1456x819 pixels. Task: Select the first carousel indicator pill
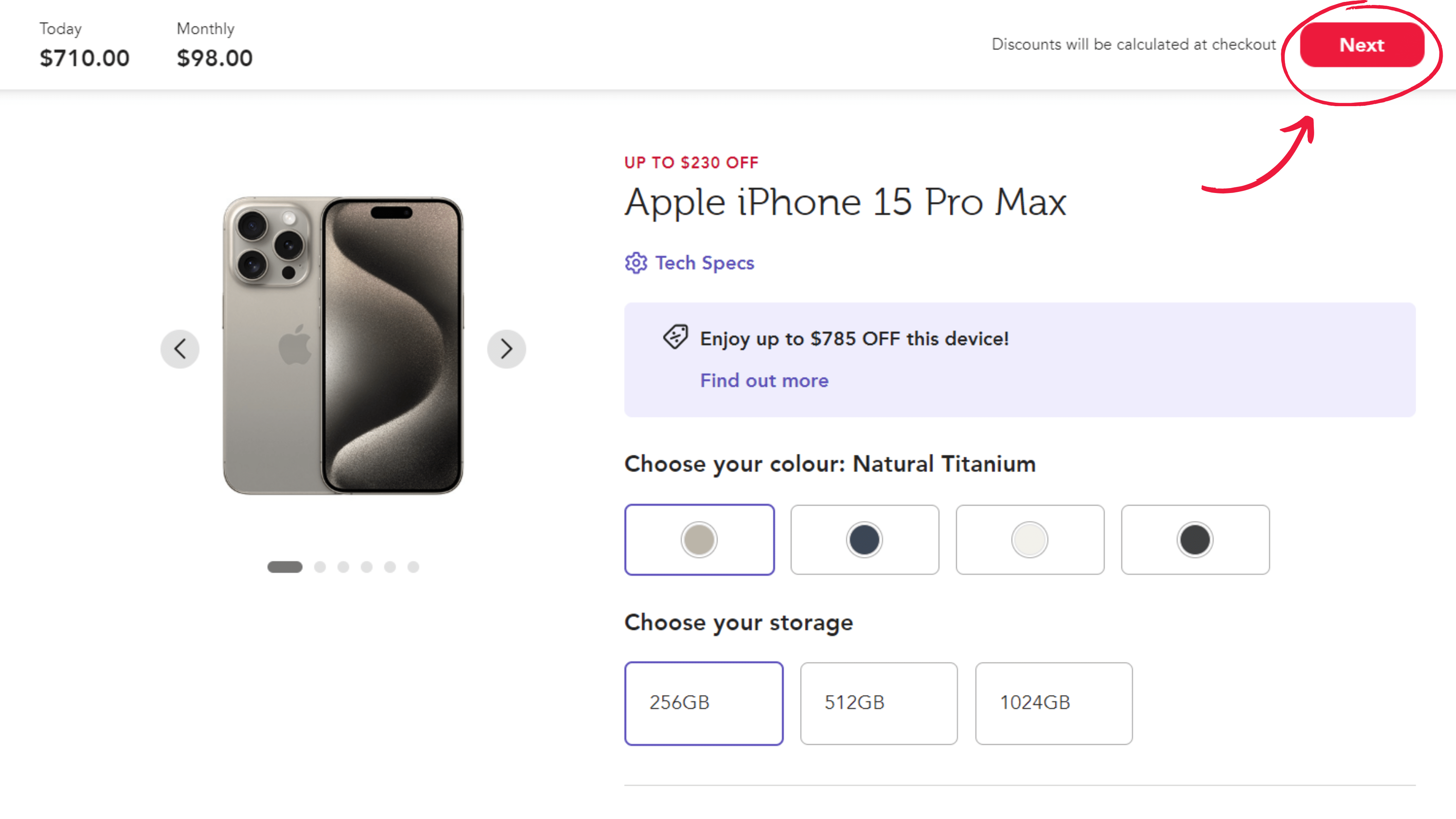click(x=285, y=567)
